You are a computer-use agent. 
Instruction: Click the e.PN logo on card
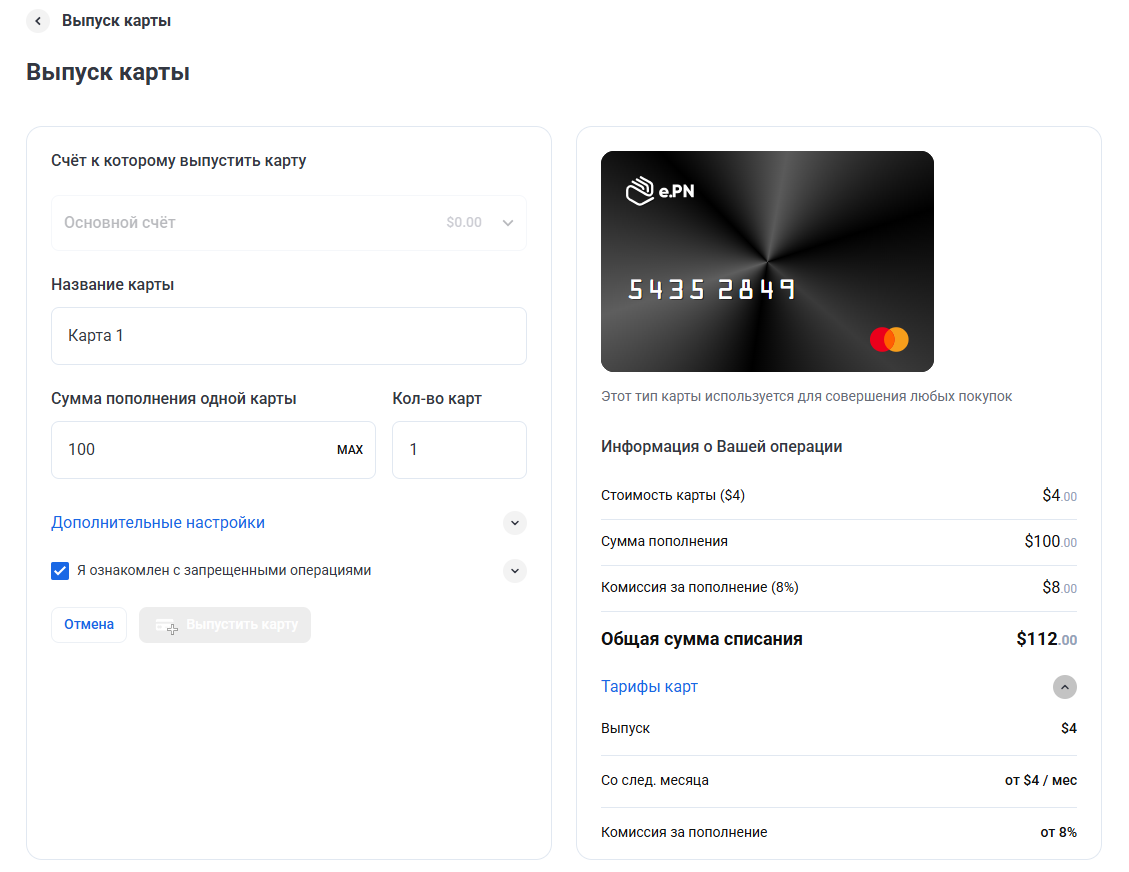pyautogui.click(x=660, y=191)
